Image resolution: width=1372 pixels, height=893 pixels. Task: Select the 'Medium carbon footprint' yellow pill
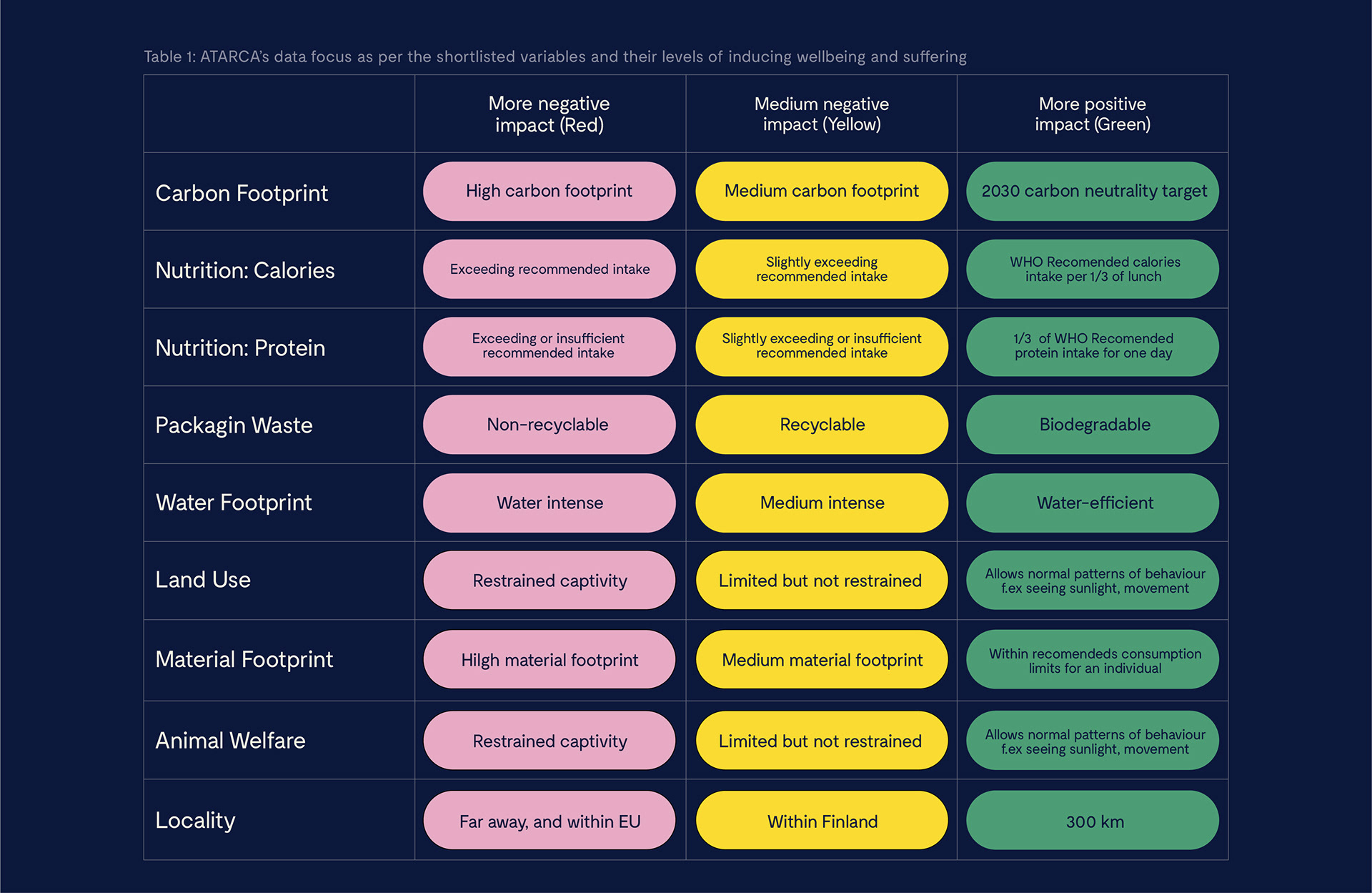click(x=821, y=191)
